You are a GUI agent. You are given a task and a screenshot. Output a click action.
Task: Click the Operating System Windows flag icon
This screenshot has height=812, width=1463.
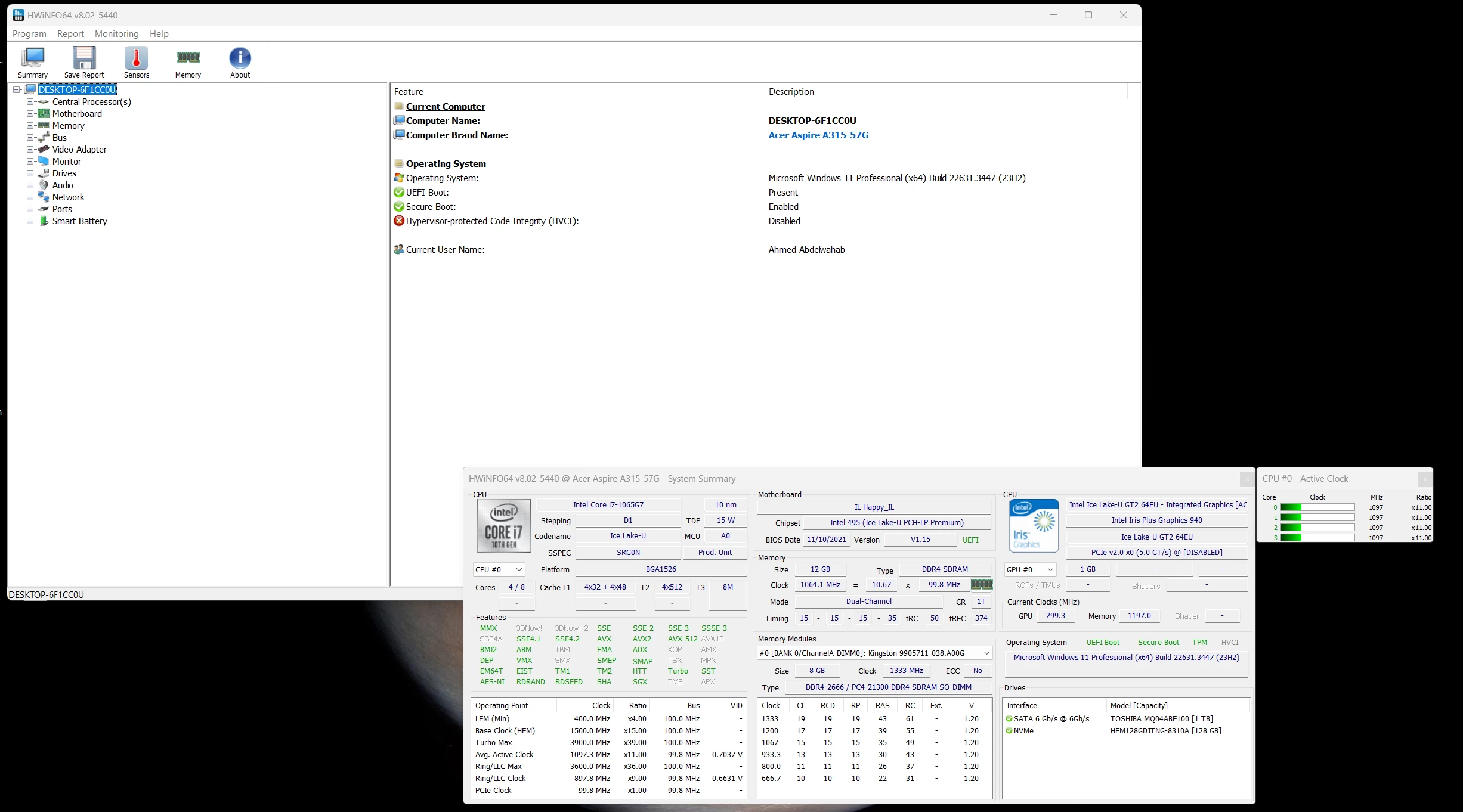399,178
